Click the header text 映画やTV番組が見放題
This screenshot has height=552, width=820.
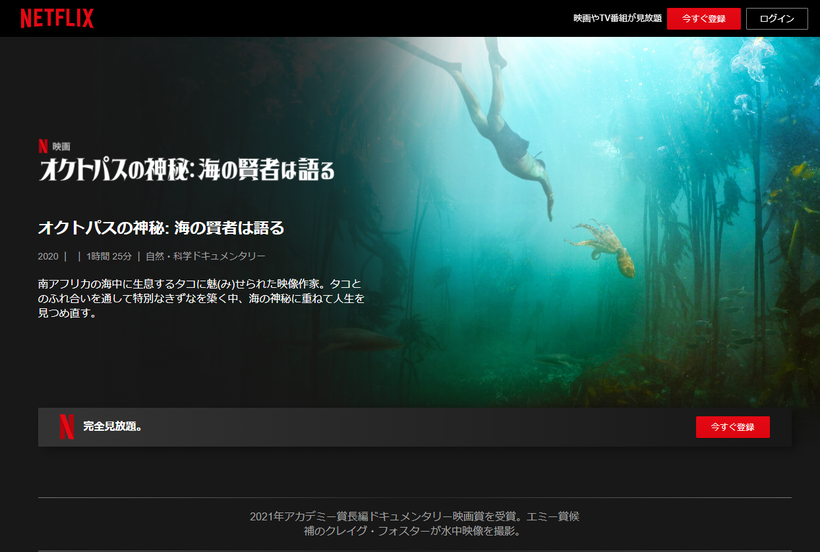pos(618,18)
